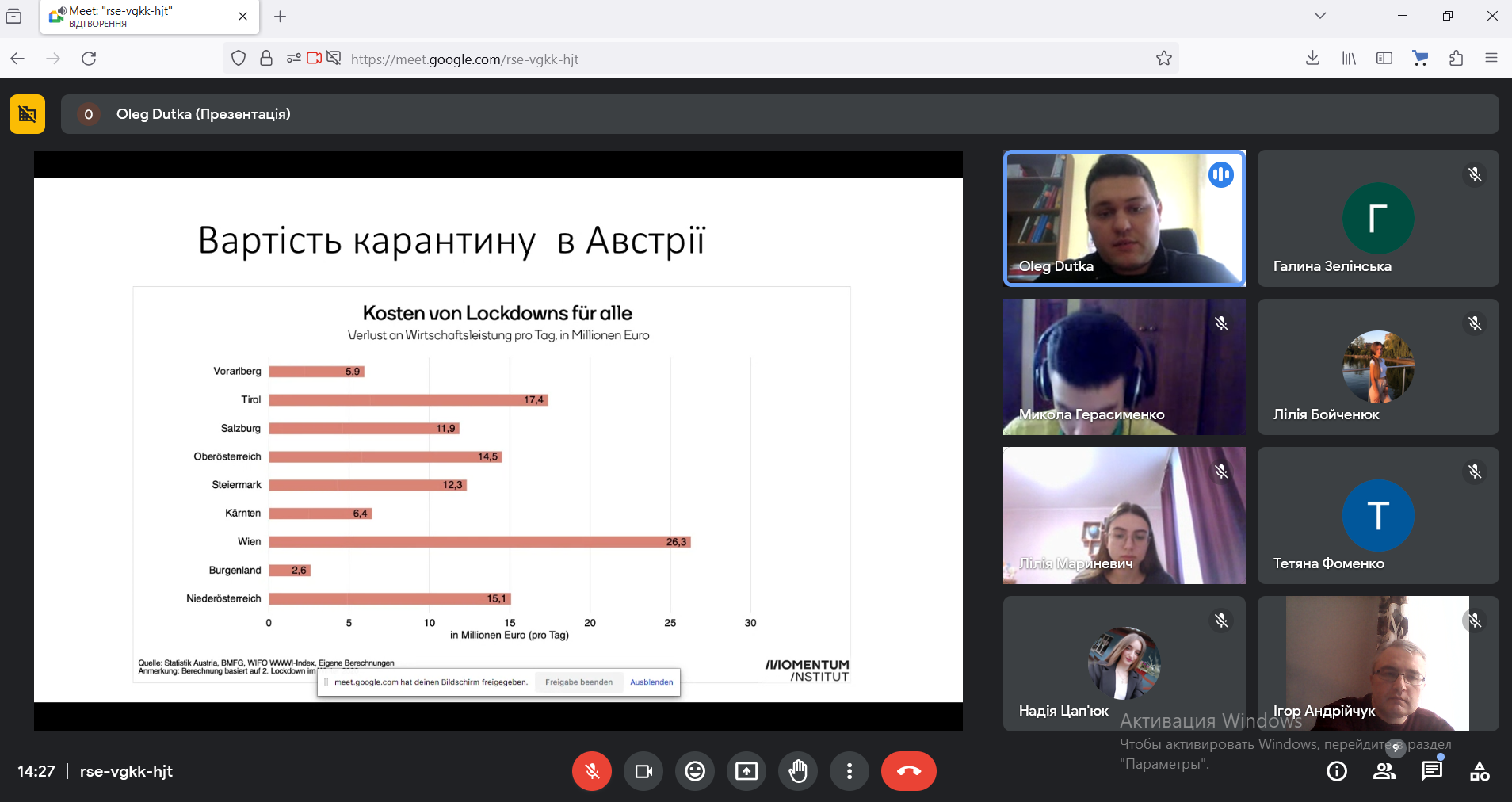Bookmark this page with star icon
This screenshot has height=802, width=1512.
click(x=1163, y=59)
